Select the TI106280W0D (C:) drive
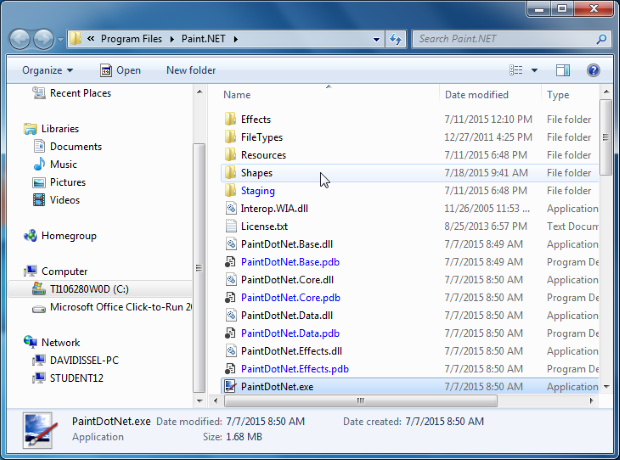The image size is (620, 460). [89, 290]
